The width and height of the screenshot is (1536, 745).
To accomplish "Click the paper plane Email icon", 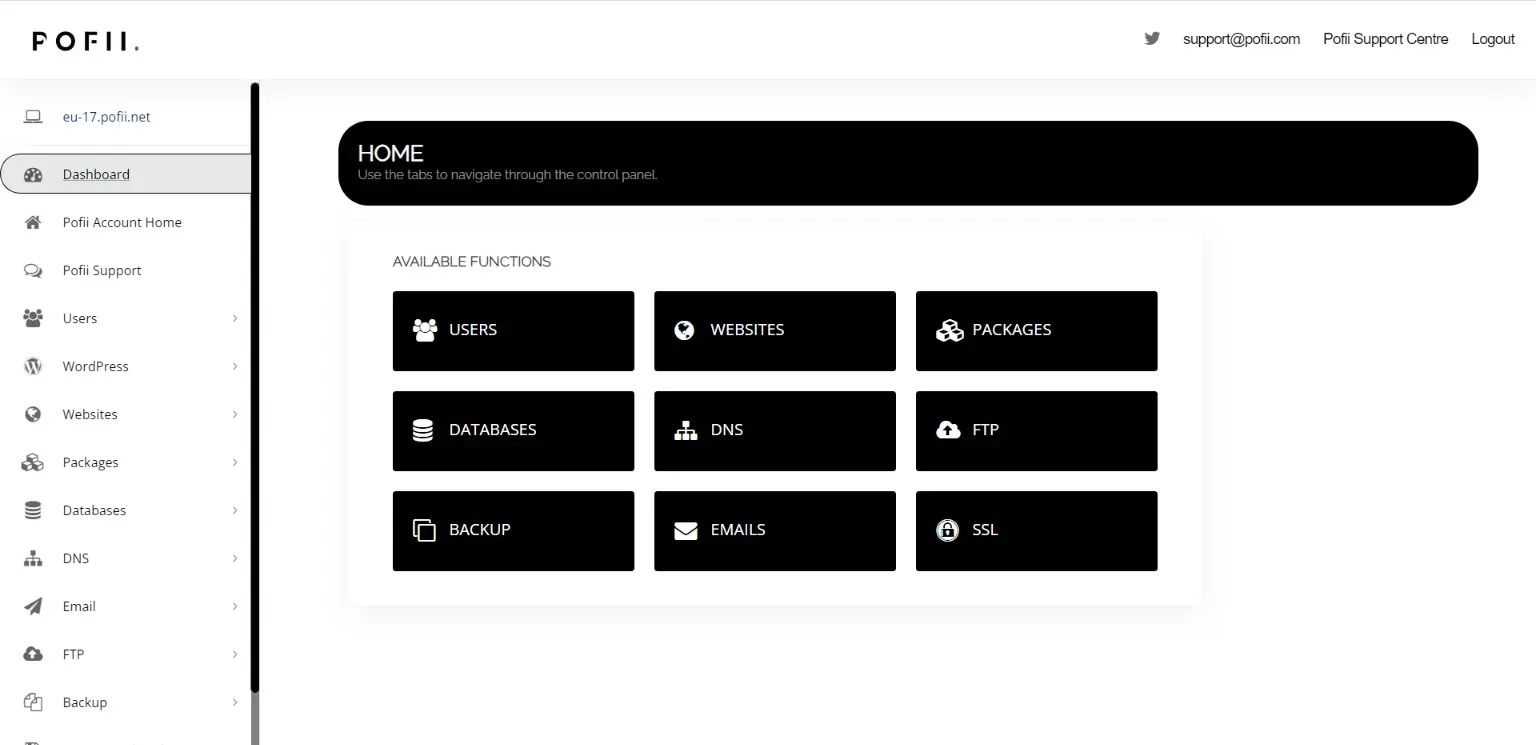I will [x=33, y=606].
